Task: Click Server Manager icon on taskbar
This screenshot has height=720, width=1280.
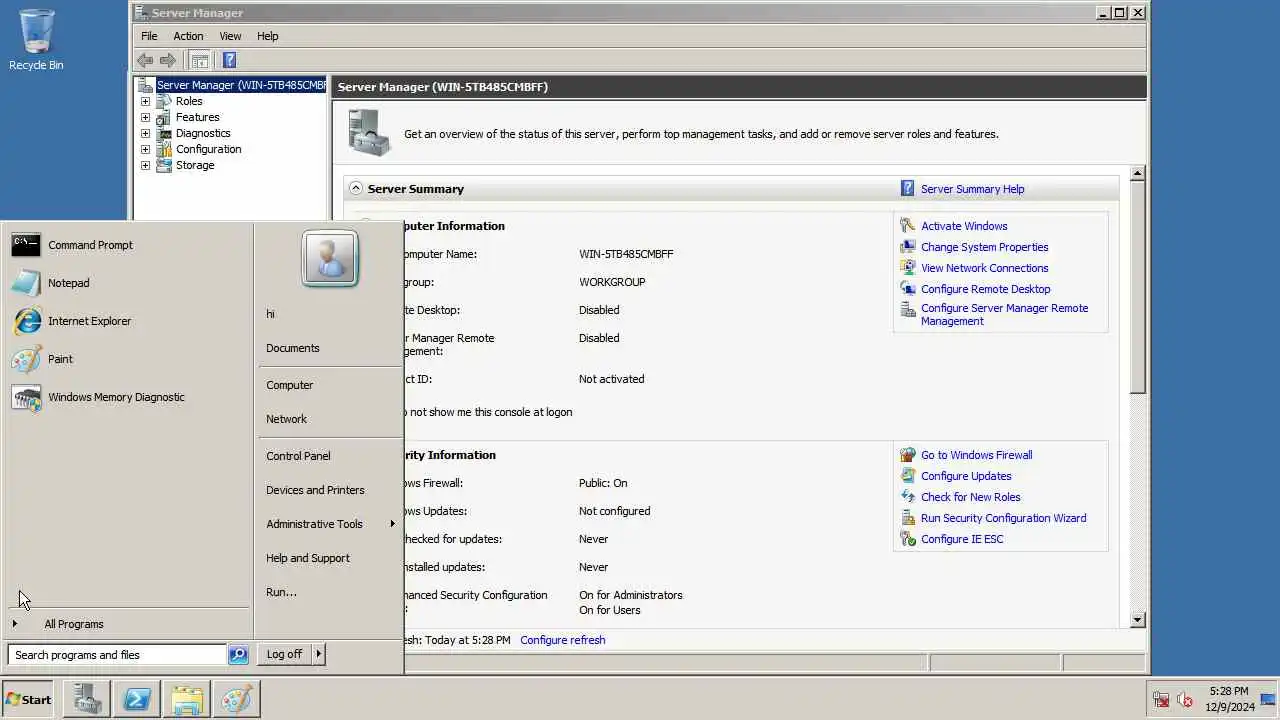Action: 87,699
